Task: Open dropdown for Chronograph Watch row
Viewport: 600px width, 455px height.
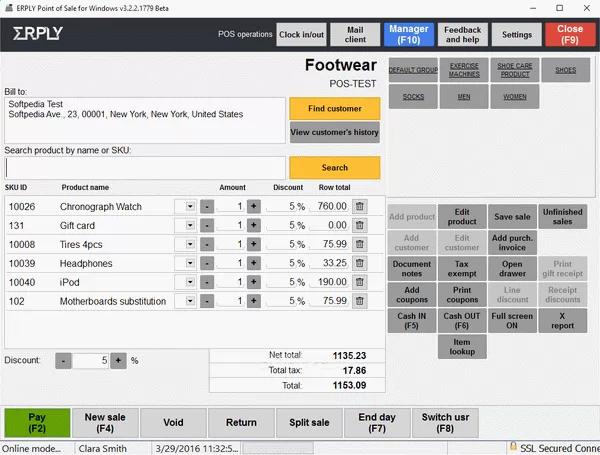Action: tap(185, 206)
